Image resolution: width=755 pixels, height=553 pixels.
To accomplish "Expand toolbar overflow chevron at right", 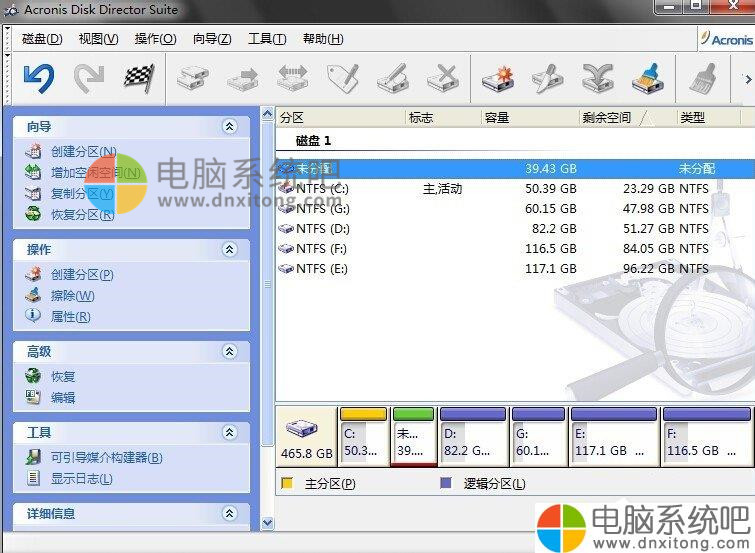I will (748, 79).
